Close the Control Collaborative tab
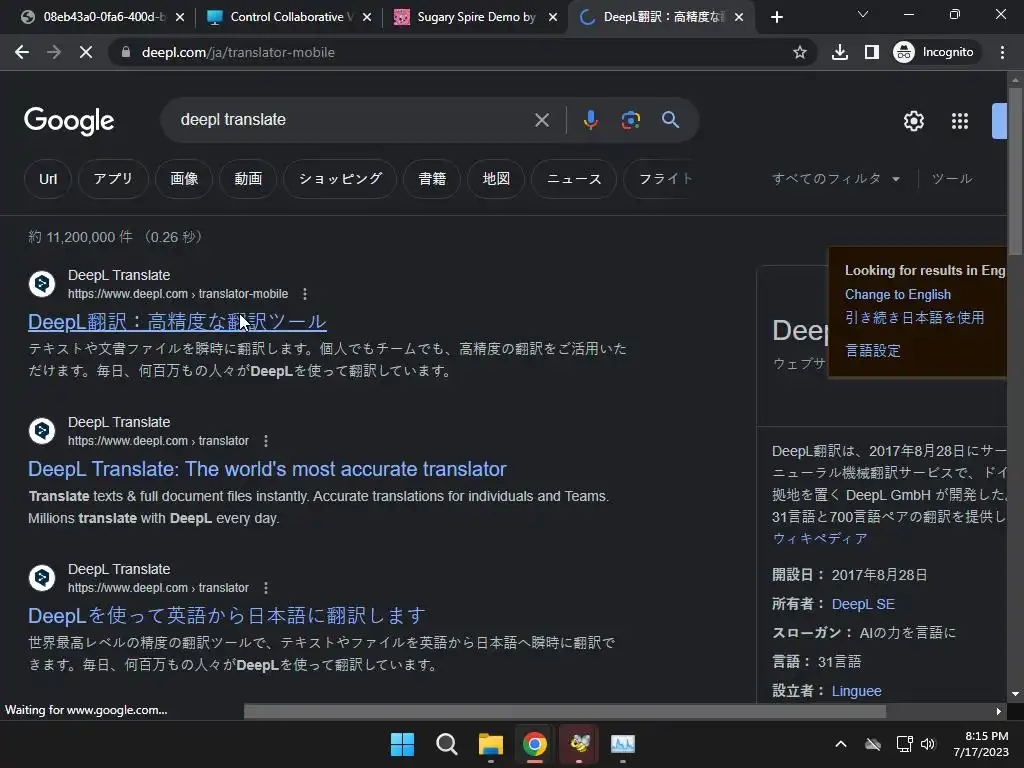 366,17
